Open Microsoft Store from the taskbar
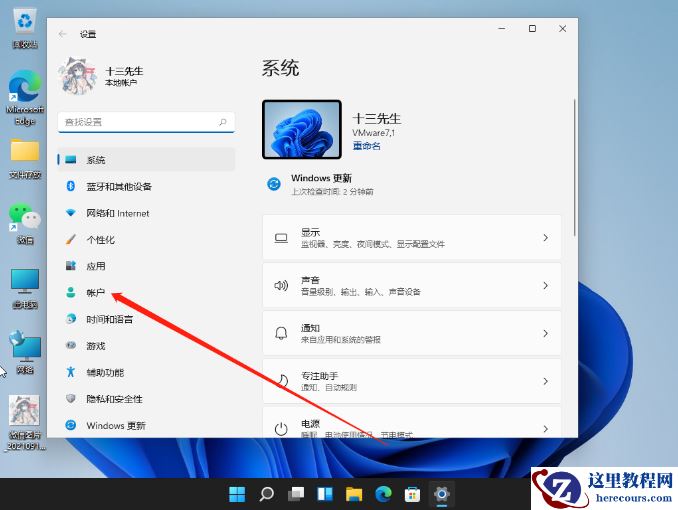The image size is (678, 510). tap(412, 494)
